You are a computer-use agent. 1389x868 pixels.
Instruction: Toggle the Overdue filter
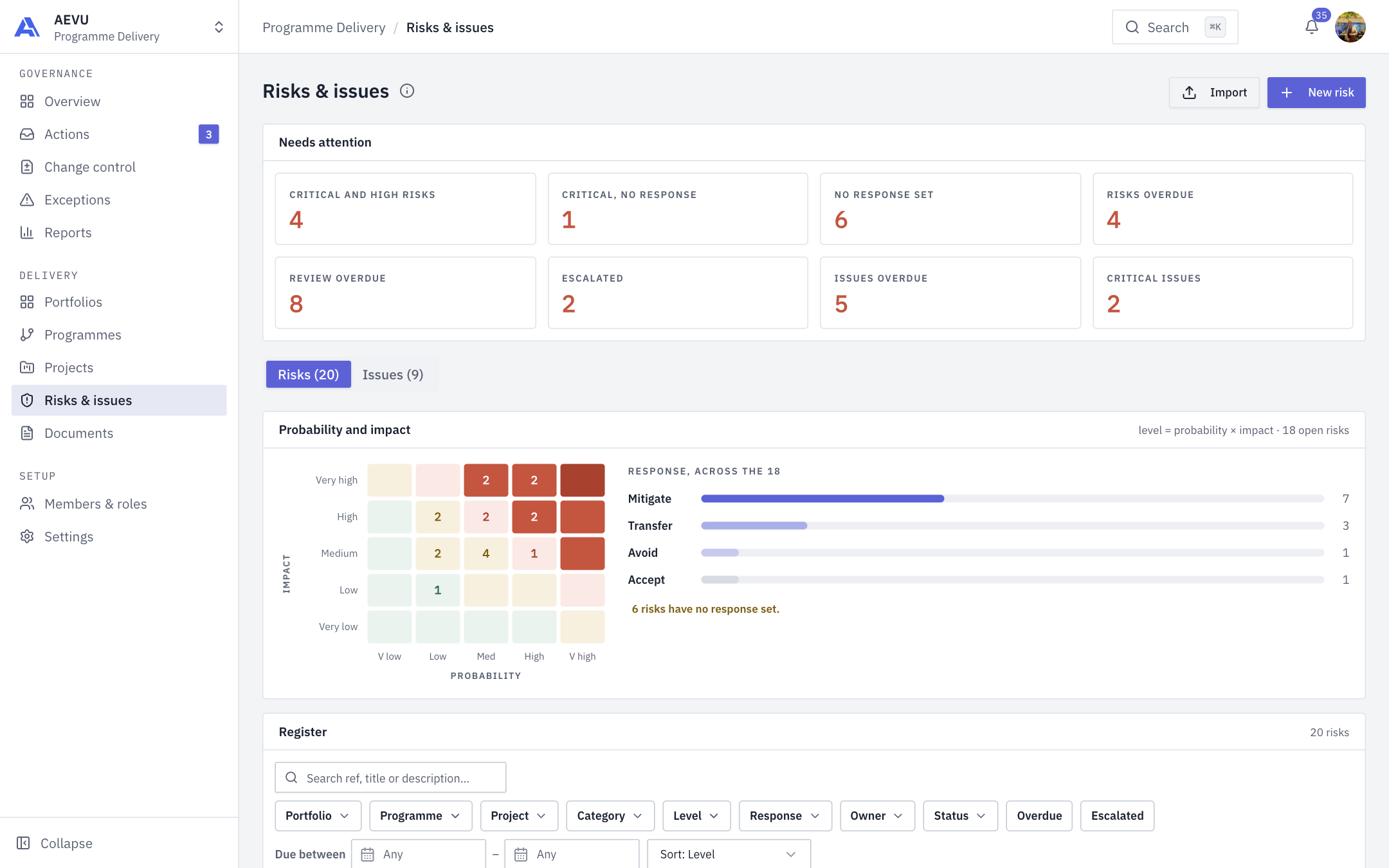point(1039,816)
